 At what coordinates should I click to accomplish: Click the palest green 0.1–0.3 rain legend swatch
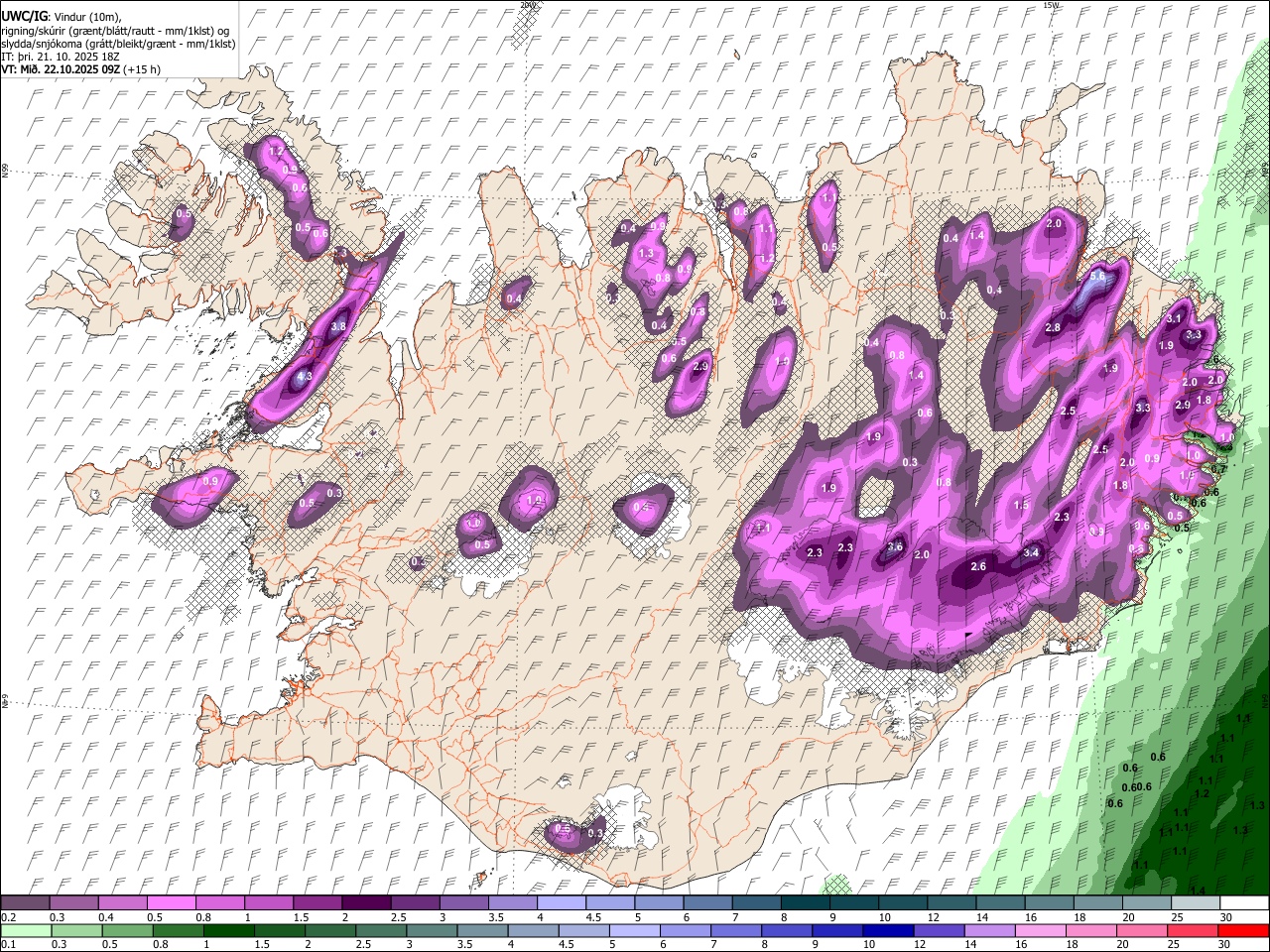(x=25, y=930)
